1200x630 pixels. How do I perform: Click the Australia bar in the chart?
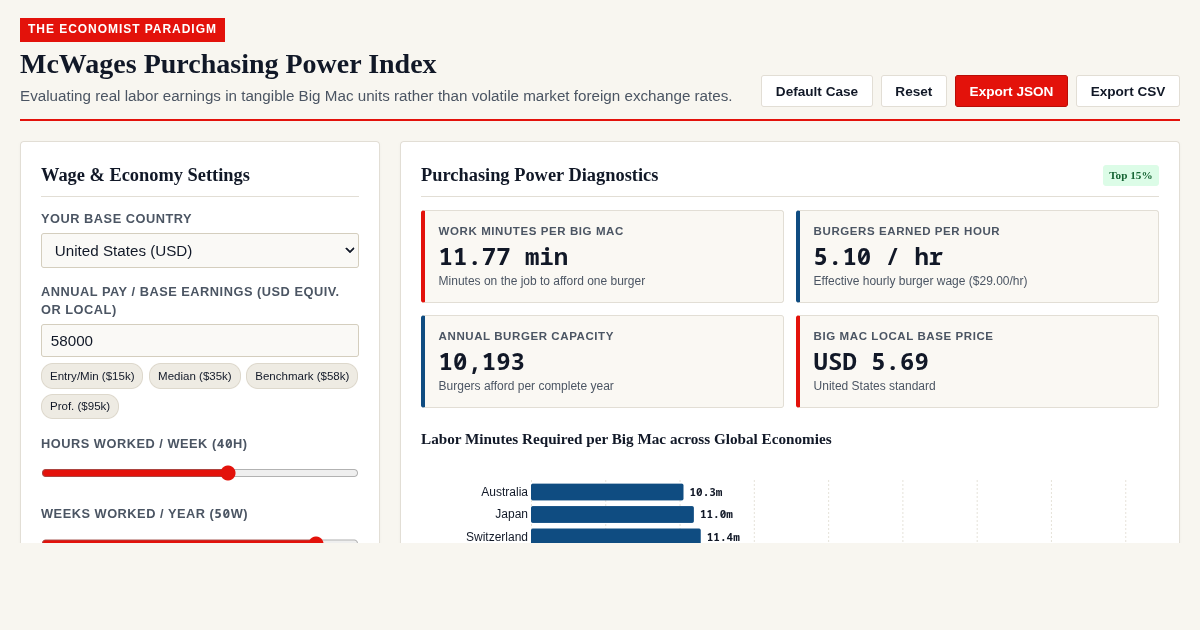[607, 492]
